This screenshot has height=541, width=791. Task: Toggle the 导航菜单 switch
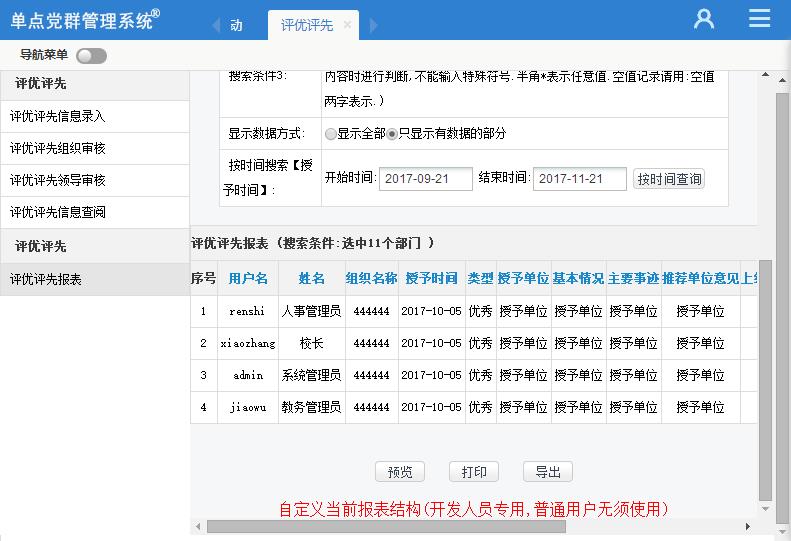point(91,56)
